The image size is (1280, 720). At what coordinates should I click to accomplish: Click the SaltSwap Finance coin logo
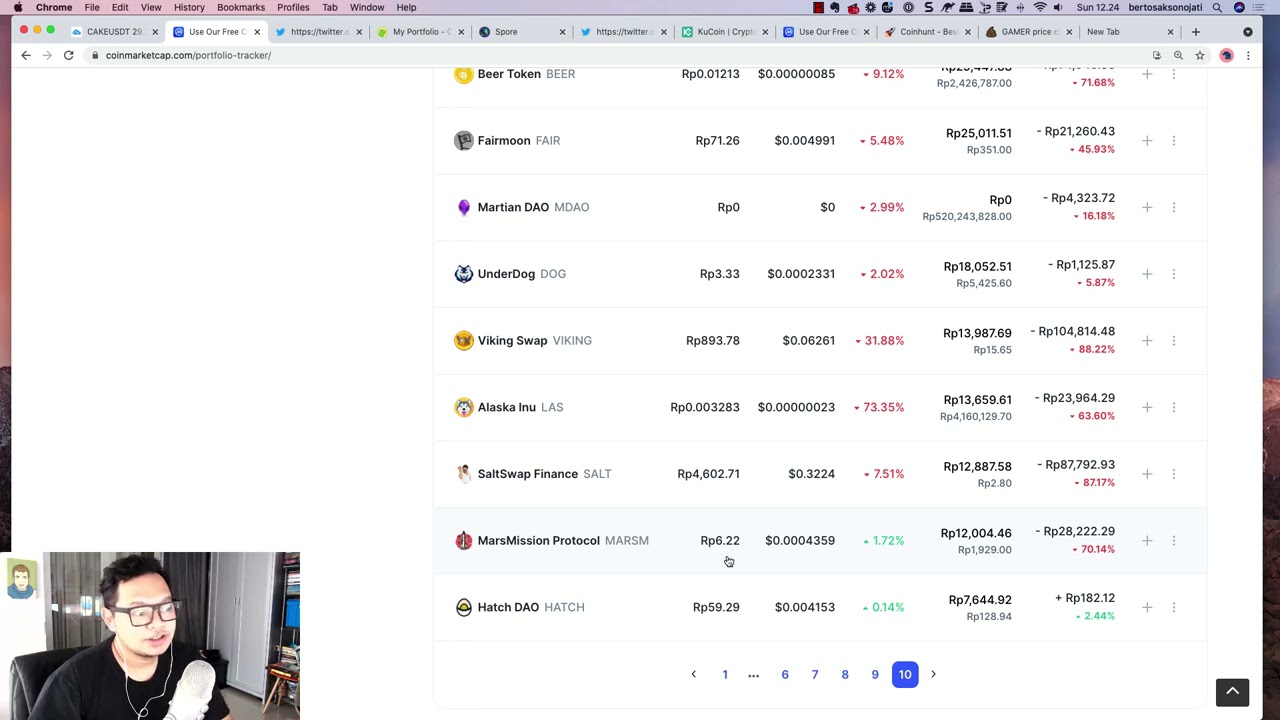point(463,474)
